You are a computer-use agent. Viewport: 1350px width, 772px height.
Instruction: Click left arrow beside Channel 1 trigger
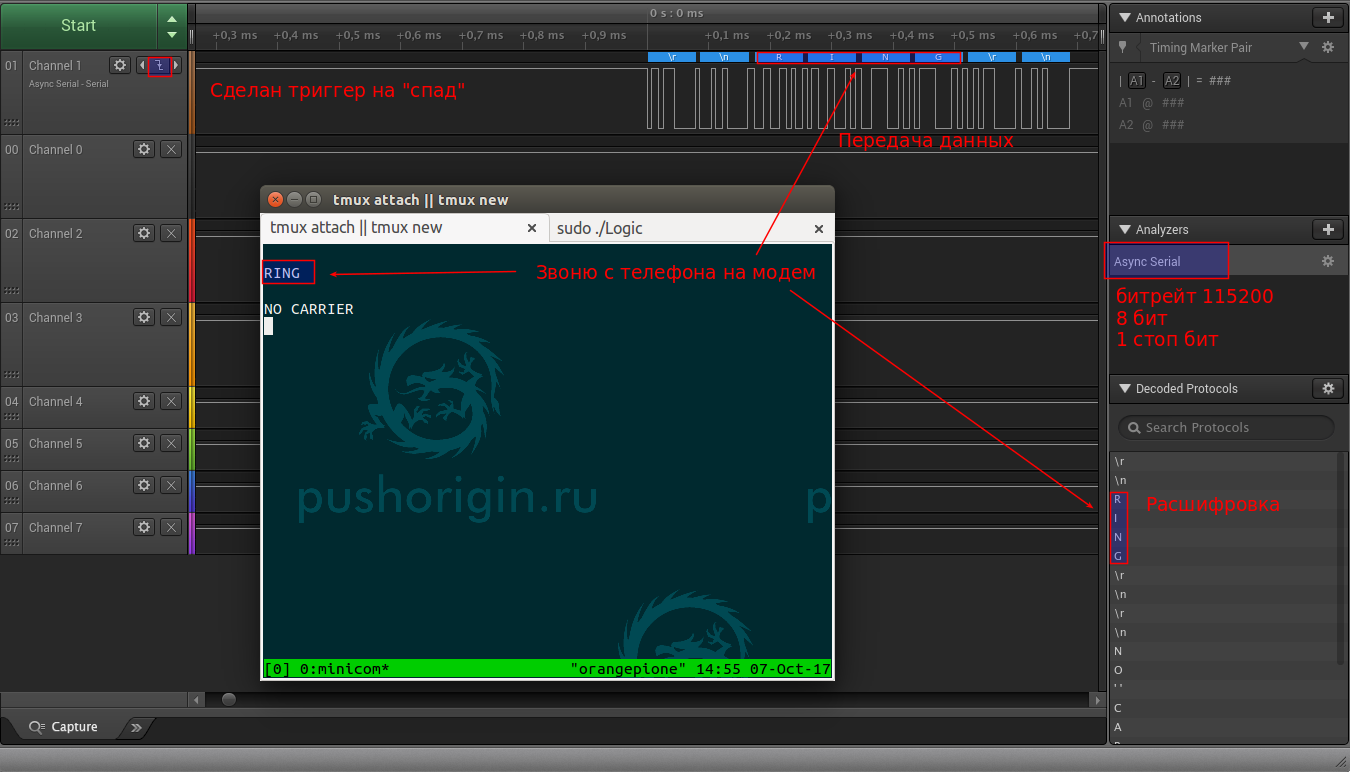click(x=141, y=64)
